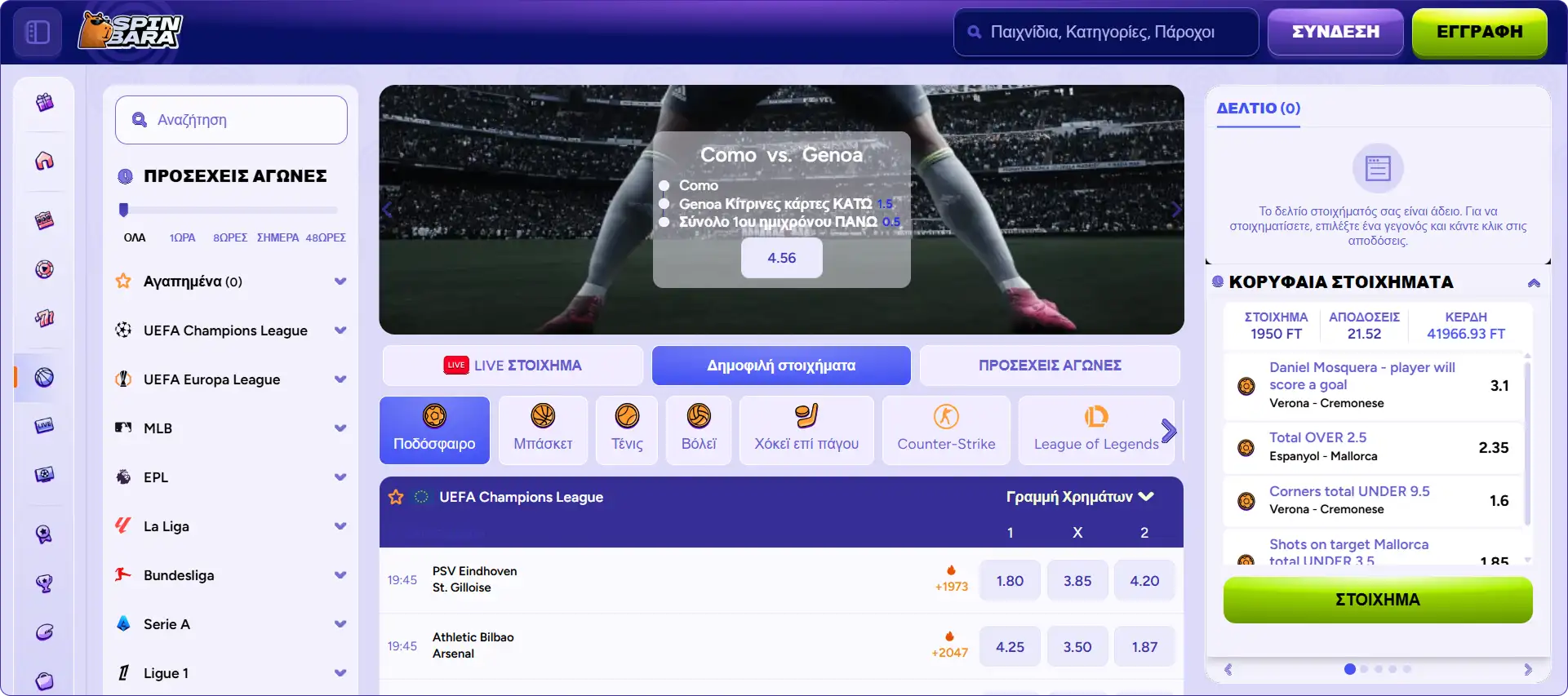Viewport: 1568px width, 696px height.
Task: Open Daniel Mosquera player will score bet
Action: pyautogui.click(x=1373, y=385)
